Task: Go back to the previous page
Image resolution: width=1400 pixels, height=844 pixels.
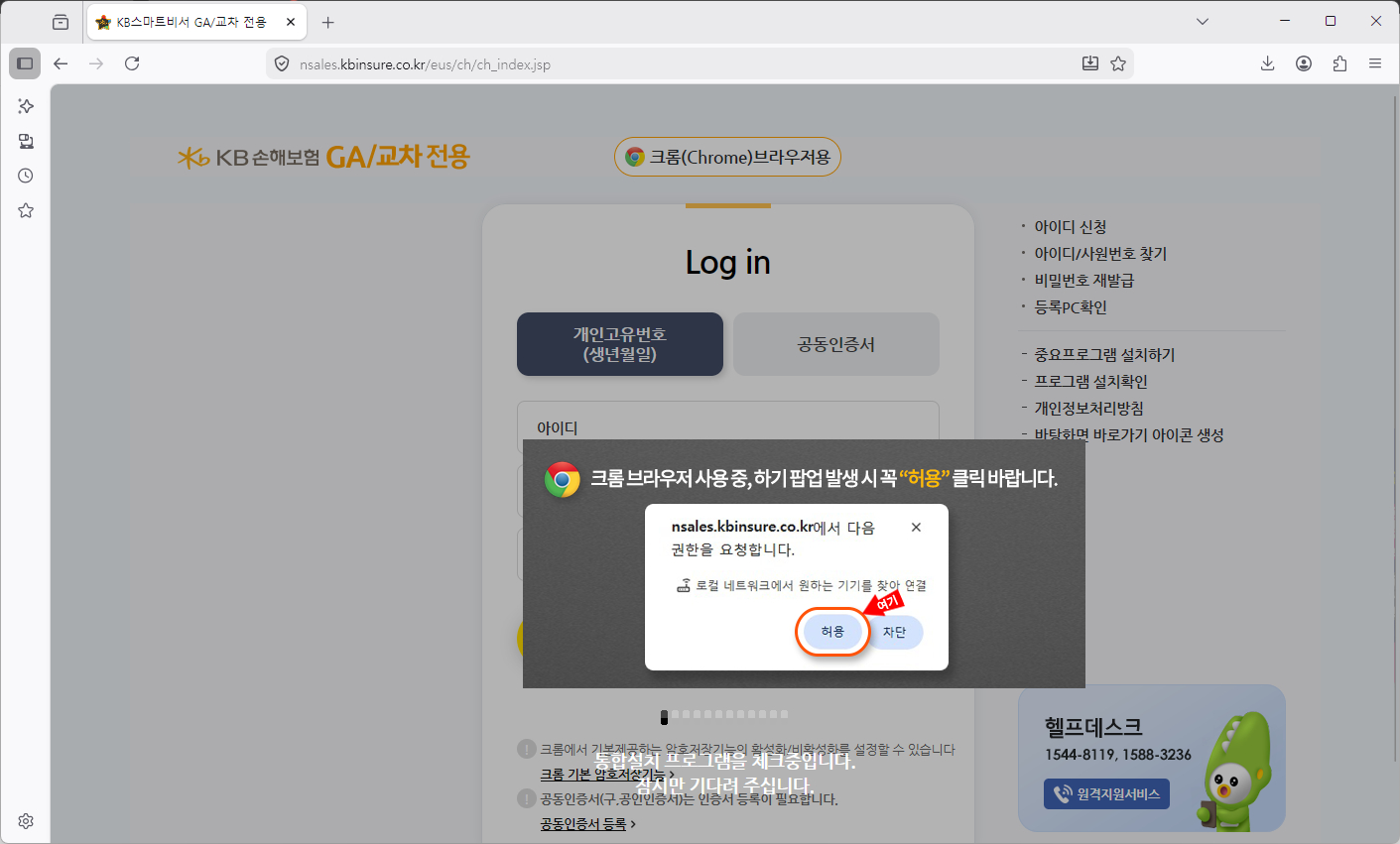Action: pyautogui.click(x=61, y=63)
